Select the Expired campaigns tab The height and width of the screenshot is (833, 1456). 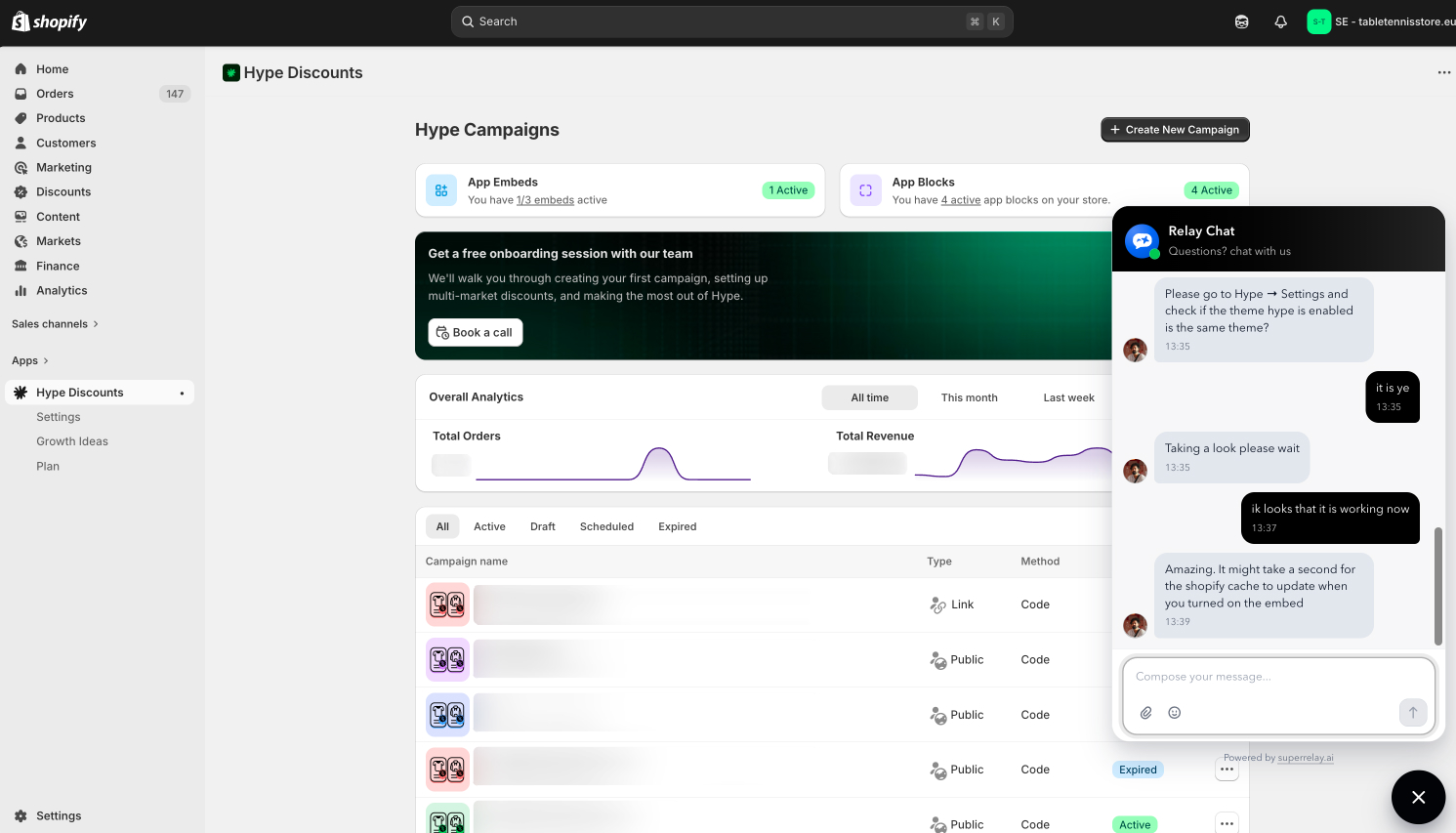point(677,526)
